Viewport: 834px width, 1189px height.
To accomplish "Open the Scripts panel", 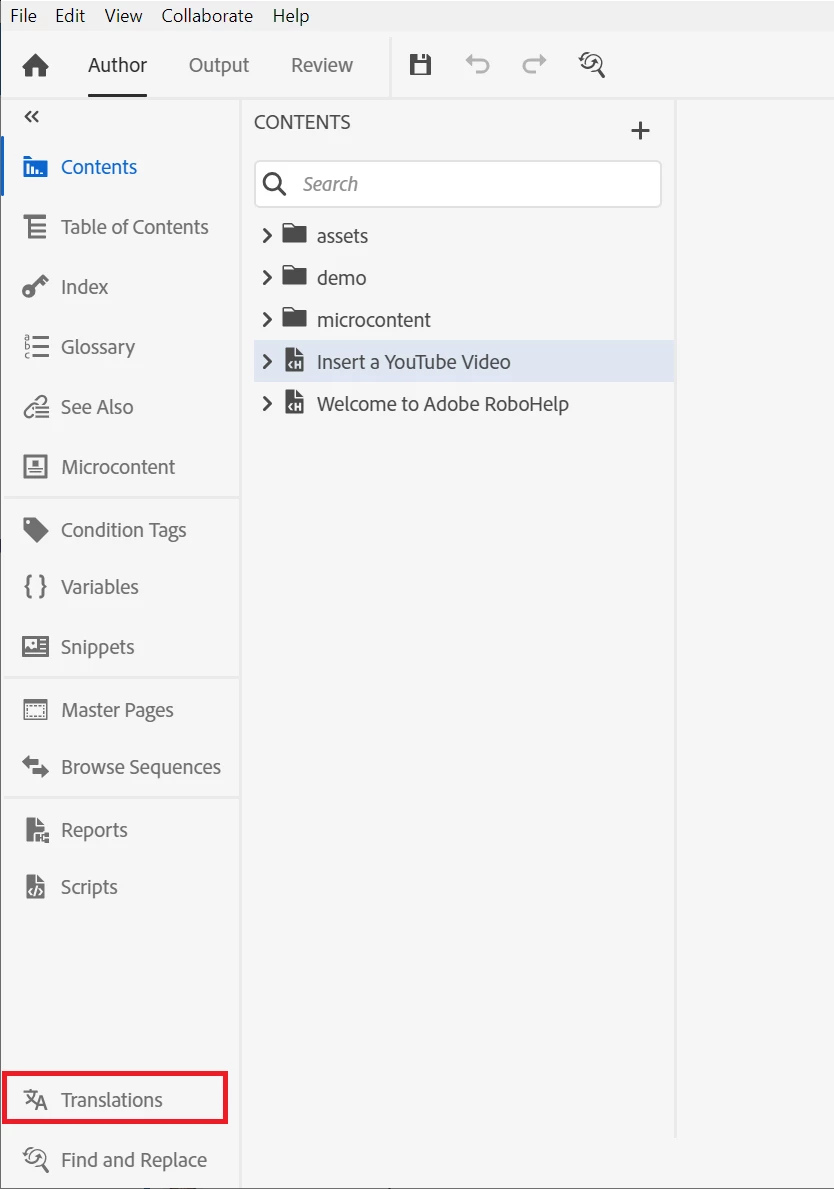I will point(121,886).
